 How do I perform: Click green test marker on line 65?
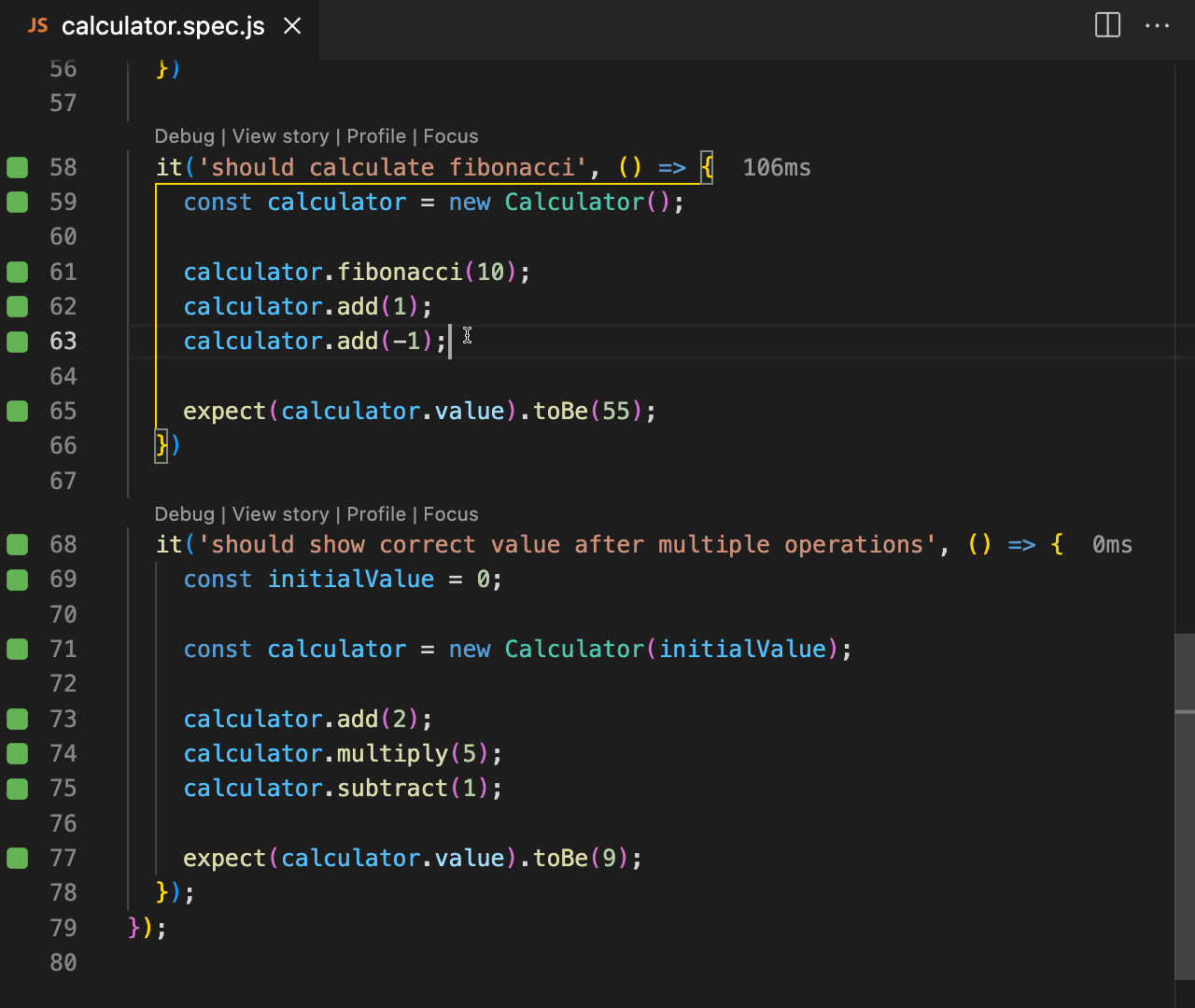18,411
